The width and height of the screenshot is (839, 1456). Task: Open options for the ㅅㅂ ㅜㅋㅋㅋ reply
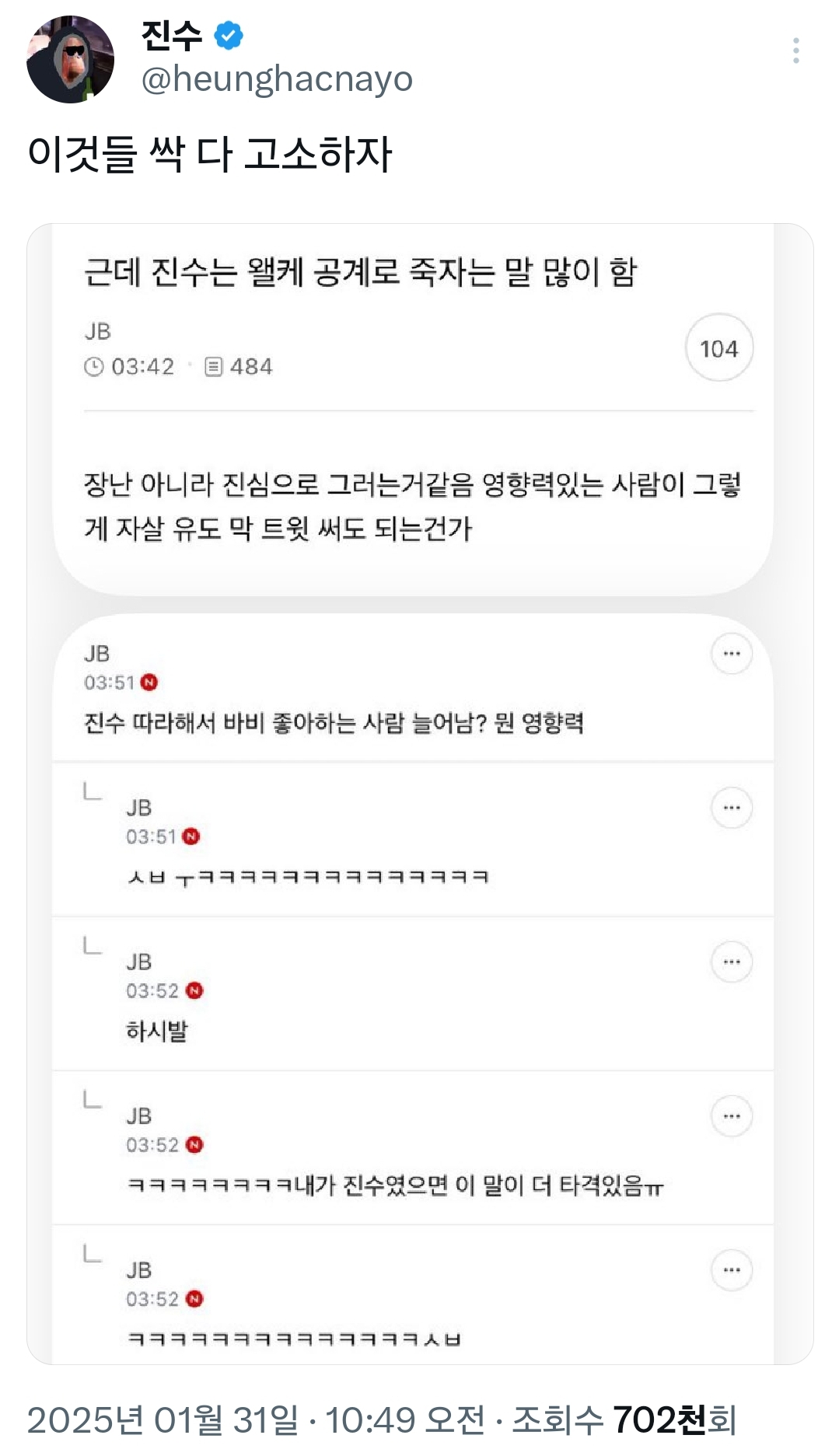[x=731, y=808]
